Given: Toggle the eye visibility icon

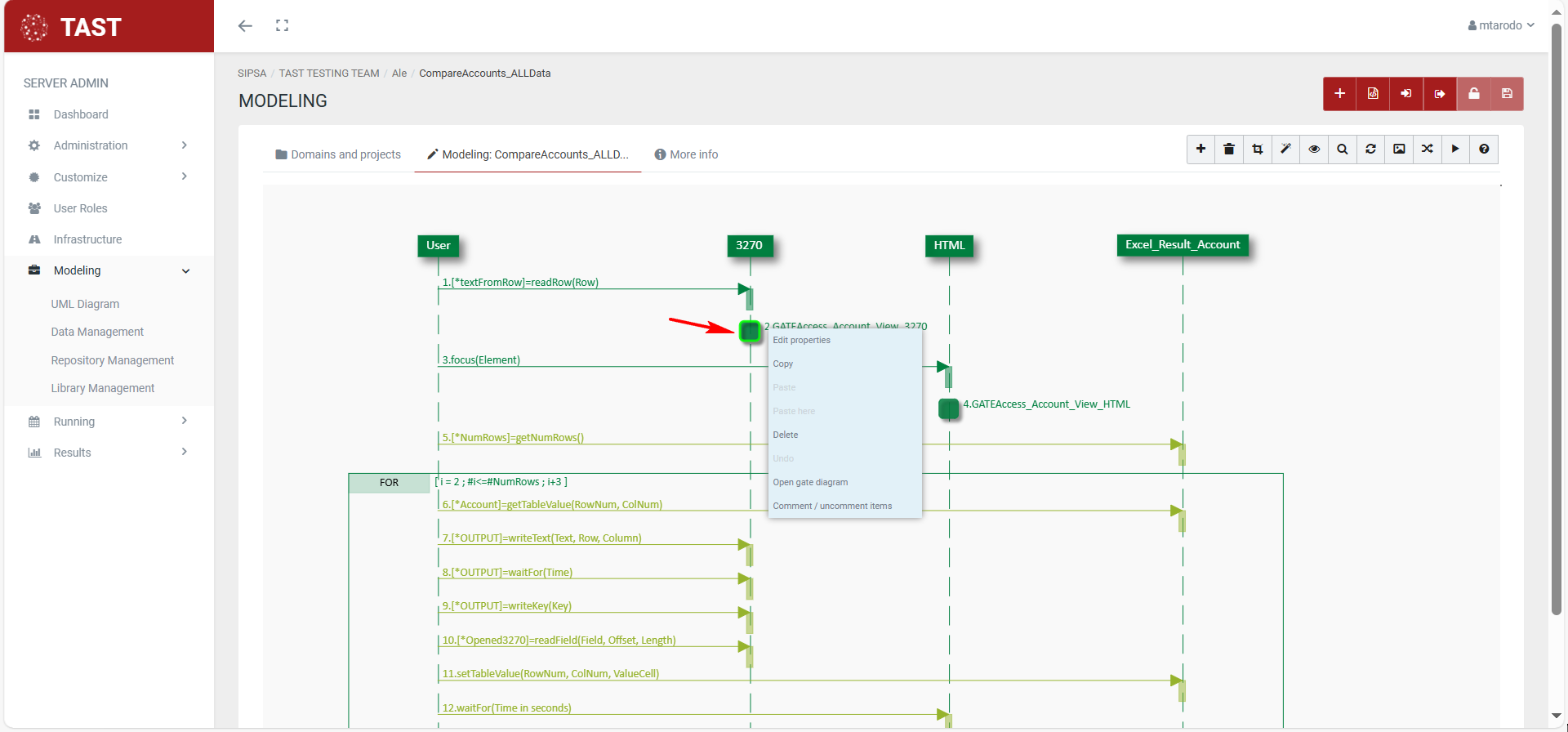Looking at the screenshot, I should point(1314,150).
